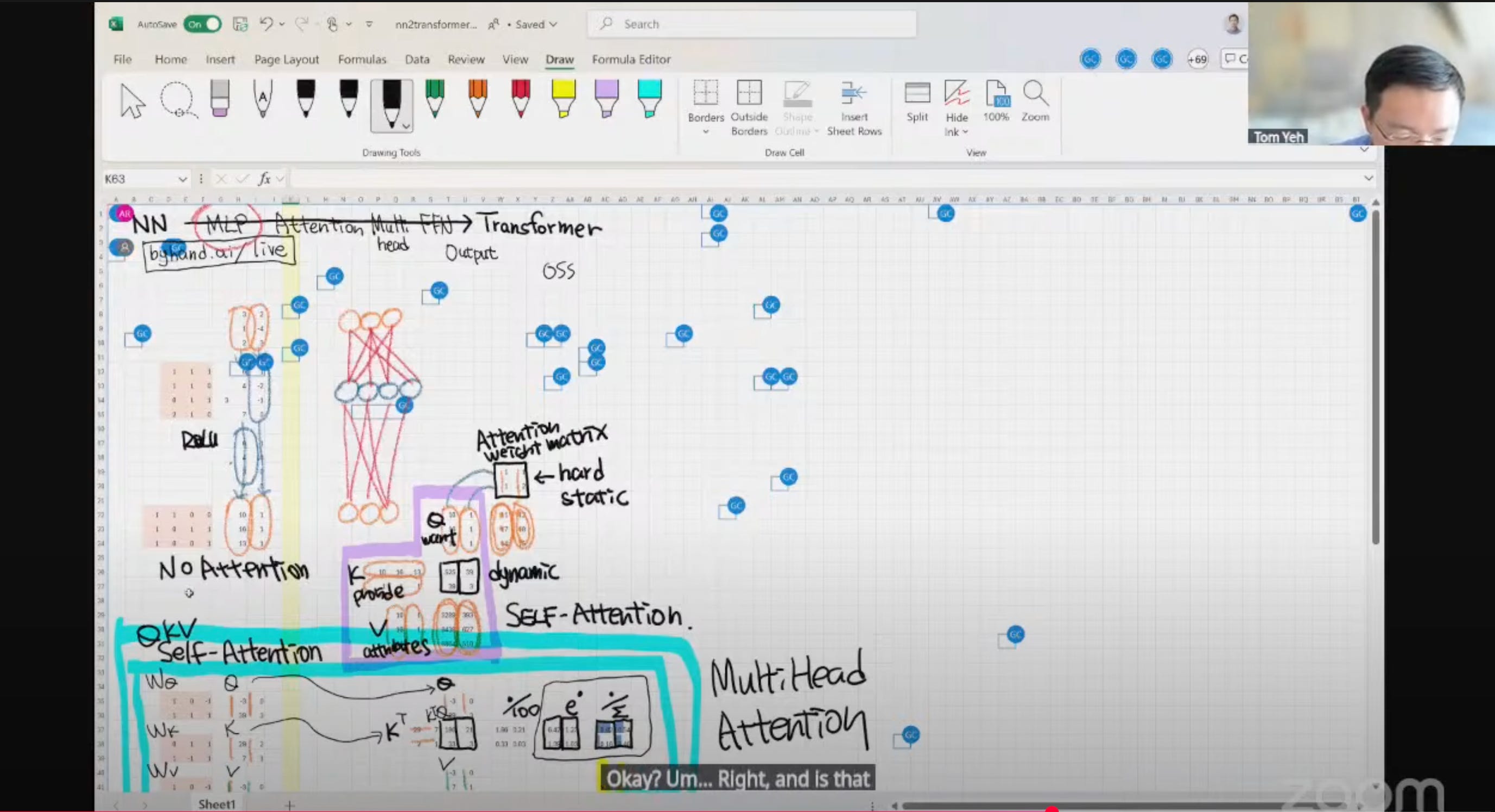Expand the formula bar chevron
Viewport: 1495px width, 812px height.
pyautogui.click(x=1369, y=178)
